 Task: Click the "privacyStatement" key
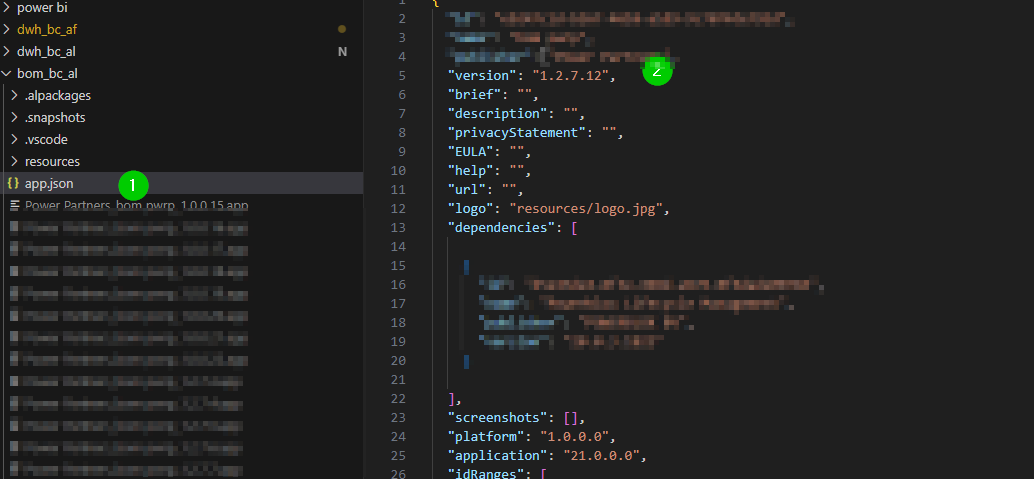(517, 133)
